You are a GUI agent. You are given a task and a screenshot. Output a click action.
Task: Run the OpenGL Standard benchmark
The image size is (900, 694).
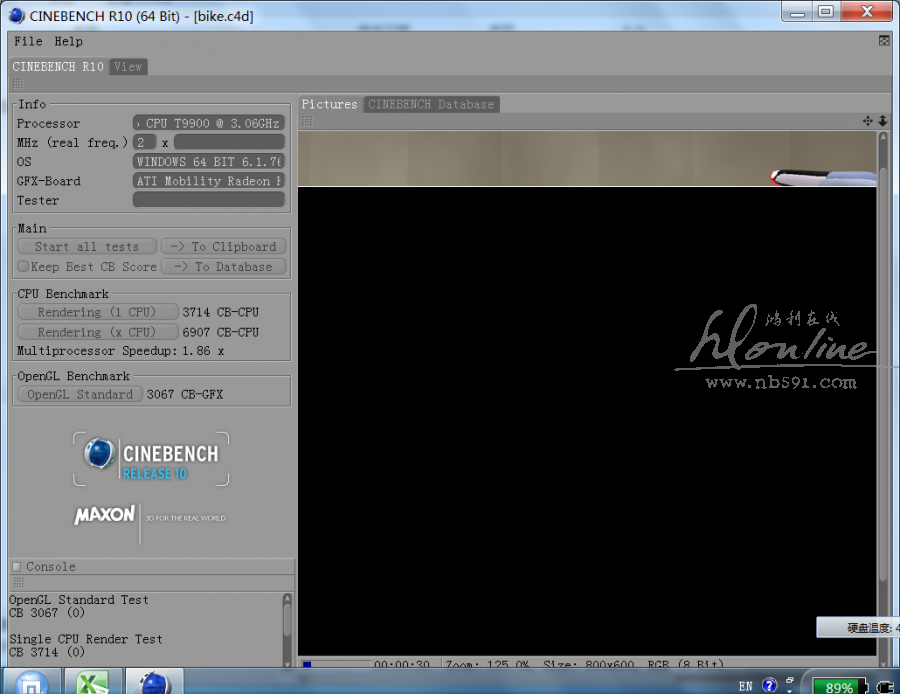80,394
